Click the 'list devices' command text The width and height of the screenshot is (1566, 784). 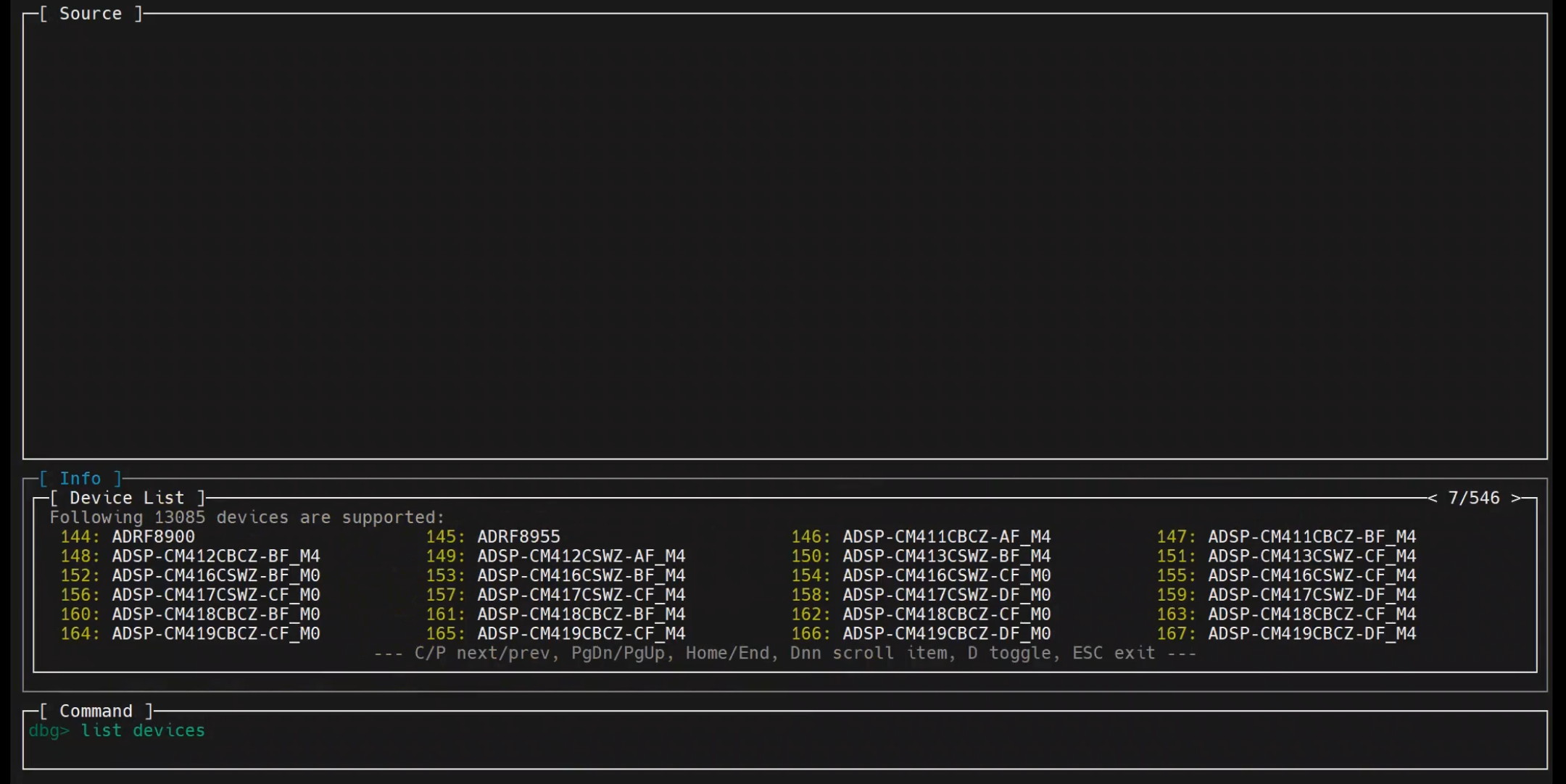[143, 730]
